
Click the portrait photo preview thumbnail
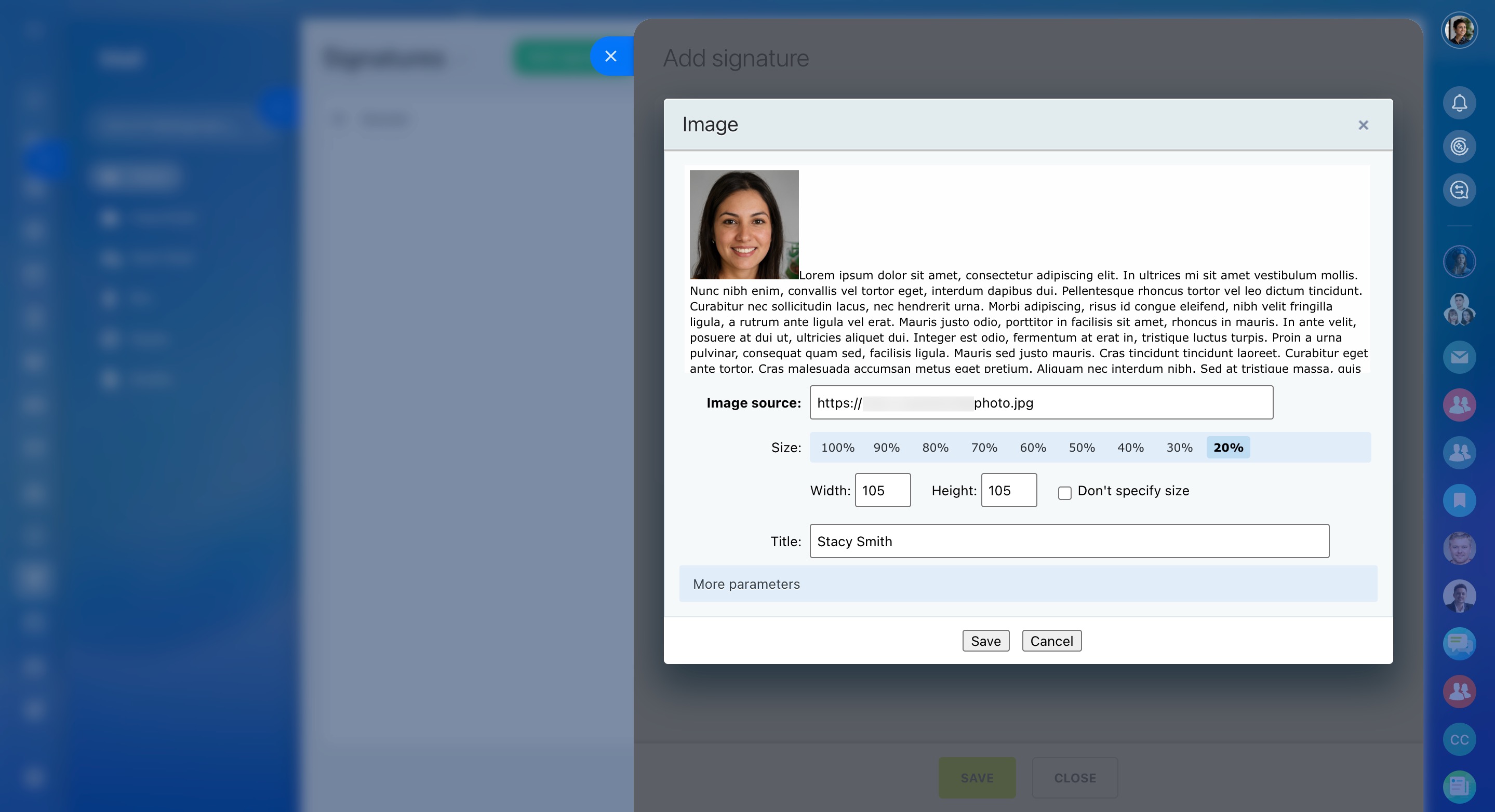coord(744,224)
